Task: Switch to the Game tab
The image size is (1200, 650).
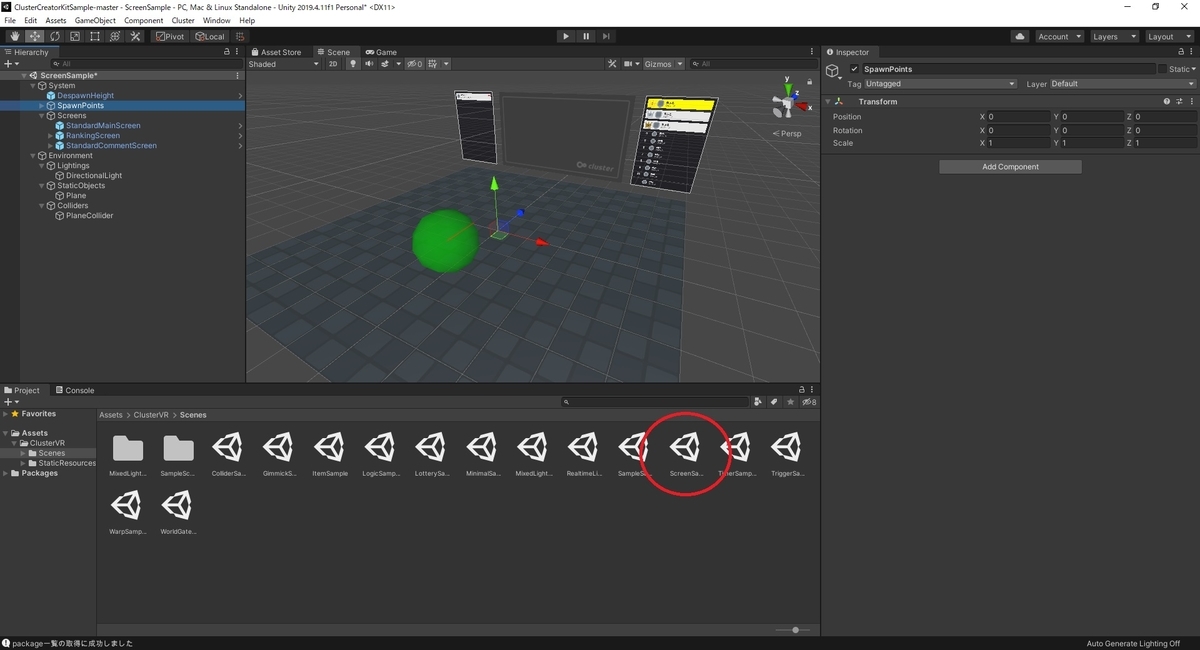Action: tap(381, 52)
